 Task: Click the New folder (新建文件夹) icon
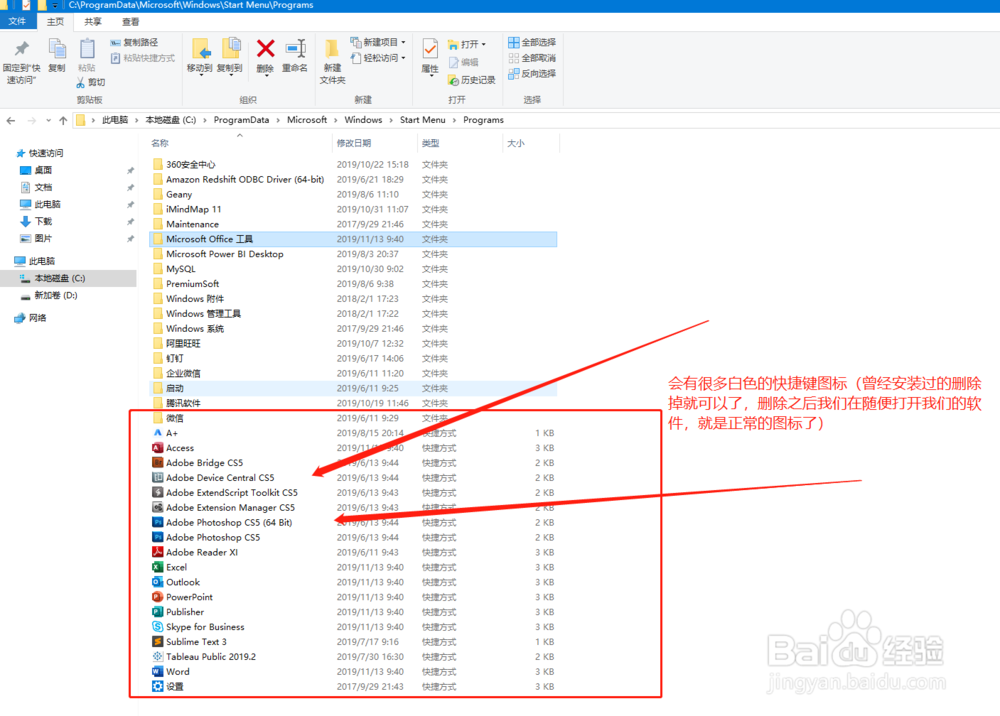pos(332,48)
